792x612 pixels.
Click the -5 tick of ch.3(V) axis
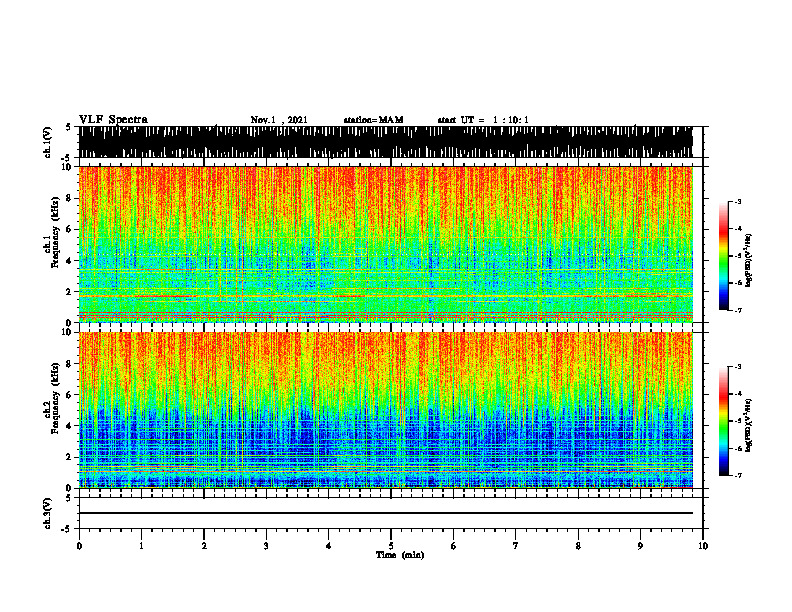pos(68,529)
